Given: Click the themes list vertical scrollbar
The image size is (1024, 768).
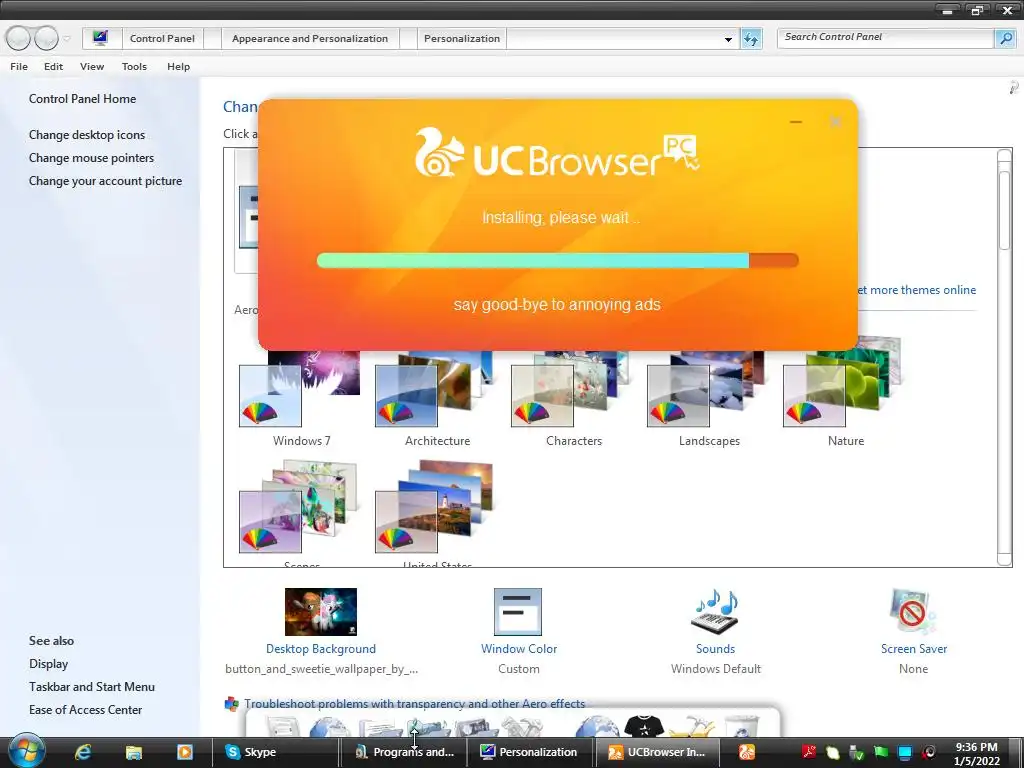Looking at the screenshot, I should pos(1004,357).
